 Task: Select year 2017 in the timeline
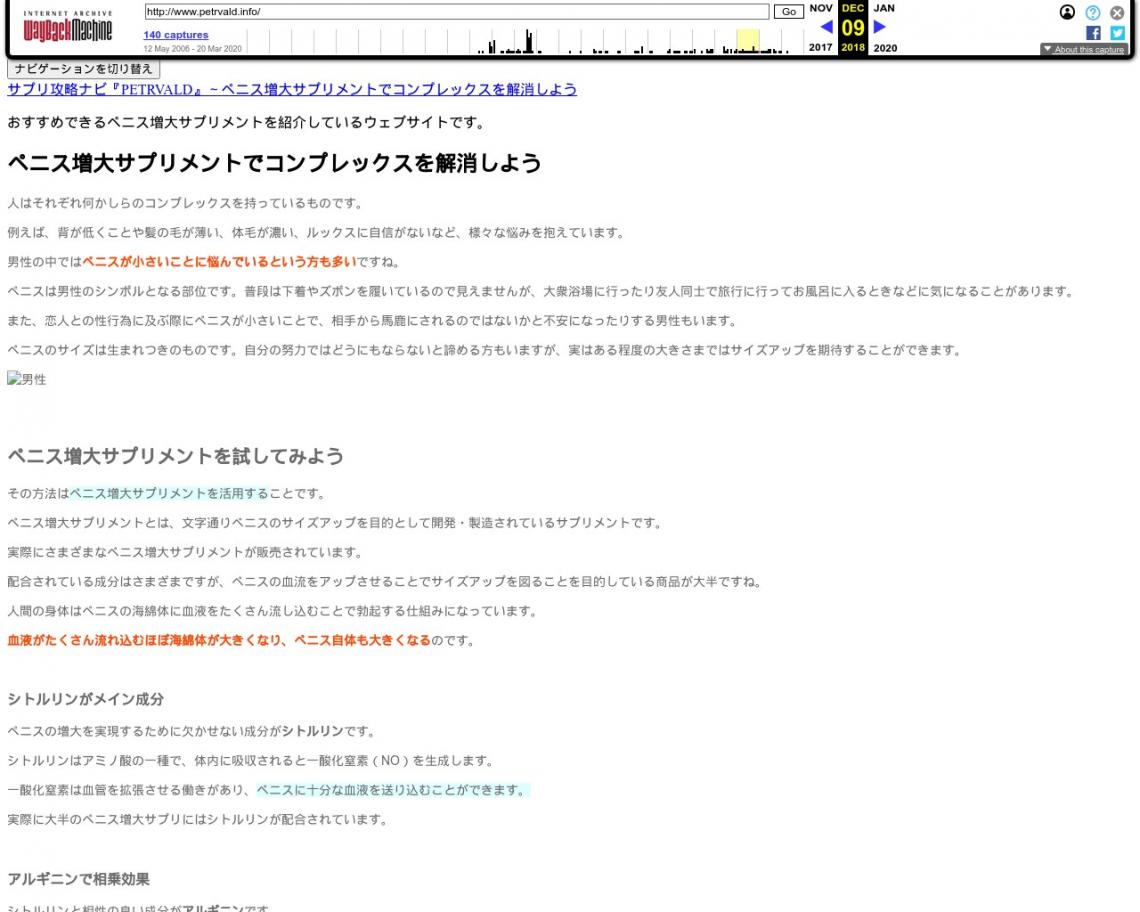(821, 47)
